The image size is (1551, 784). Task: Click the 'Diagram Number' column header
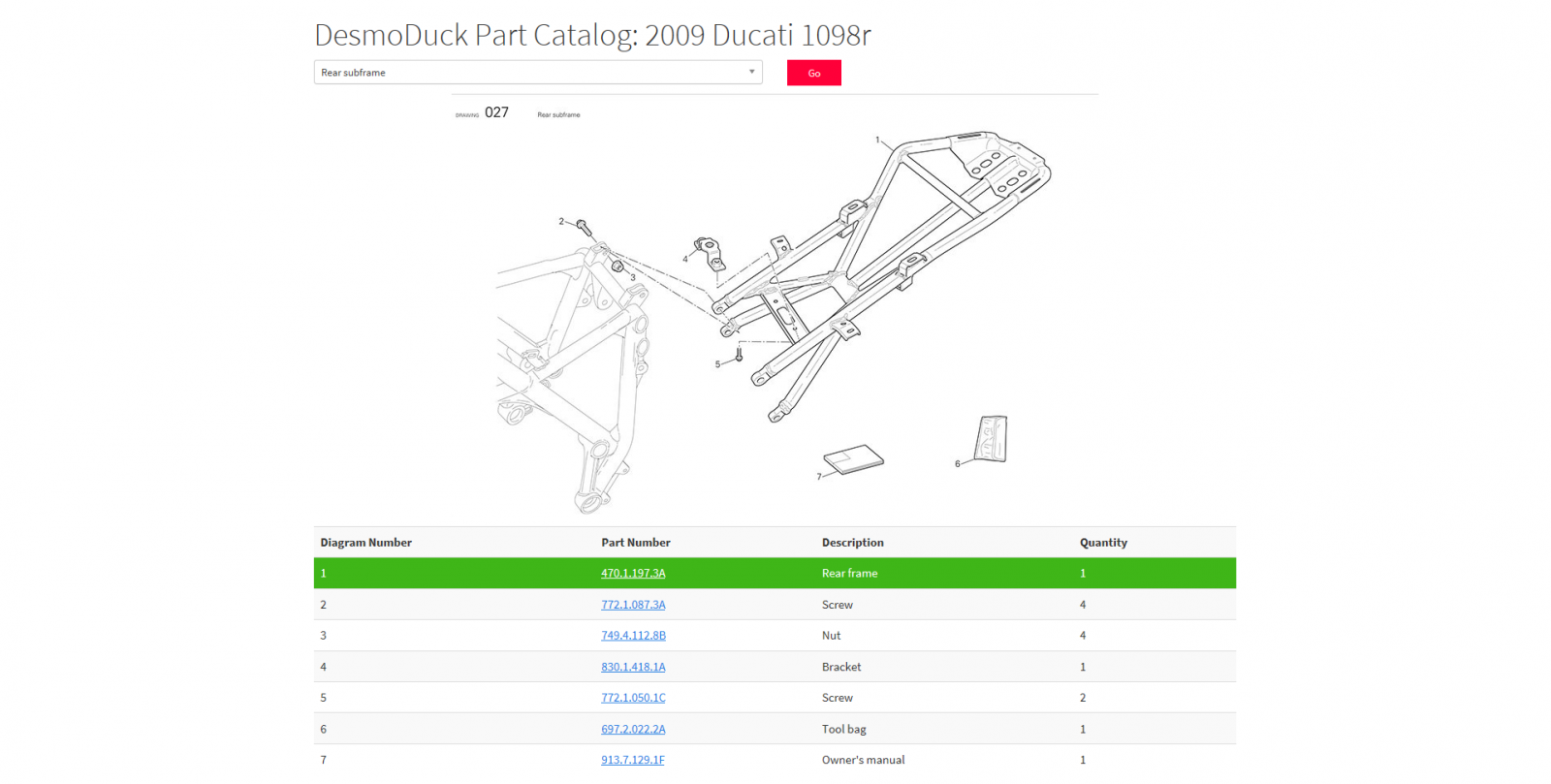[x=366, y=543]
